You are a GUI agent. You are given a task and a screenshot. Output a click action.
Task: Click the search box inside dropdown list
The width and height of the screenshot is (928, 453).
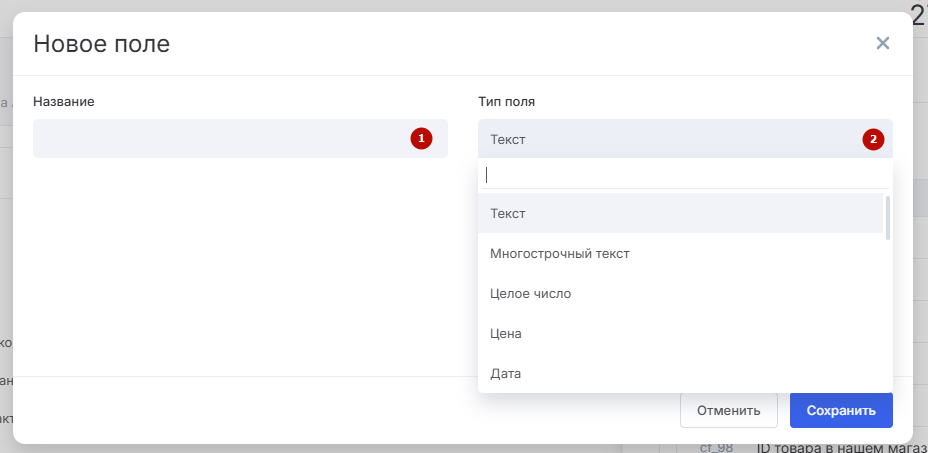click(685, 175)
